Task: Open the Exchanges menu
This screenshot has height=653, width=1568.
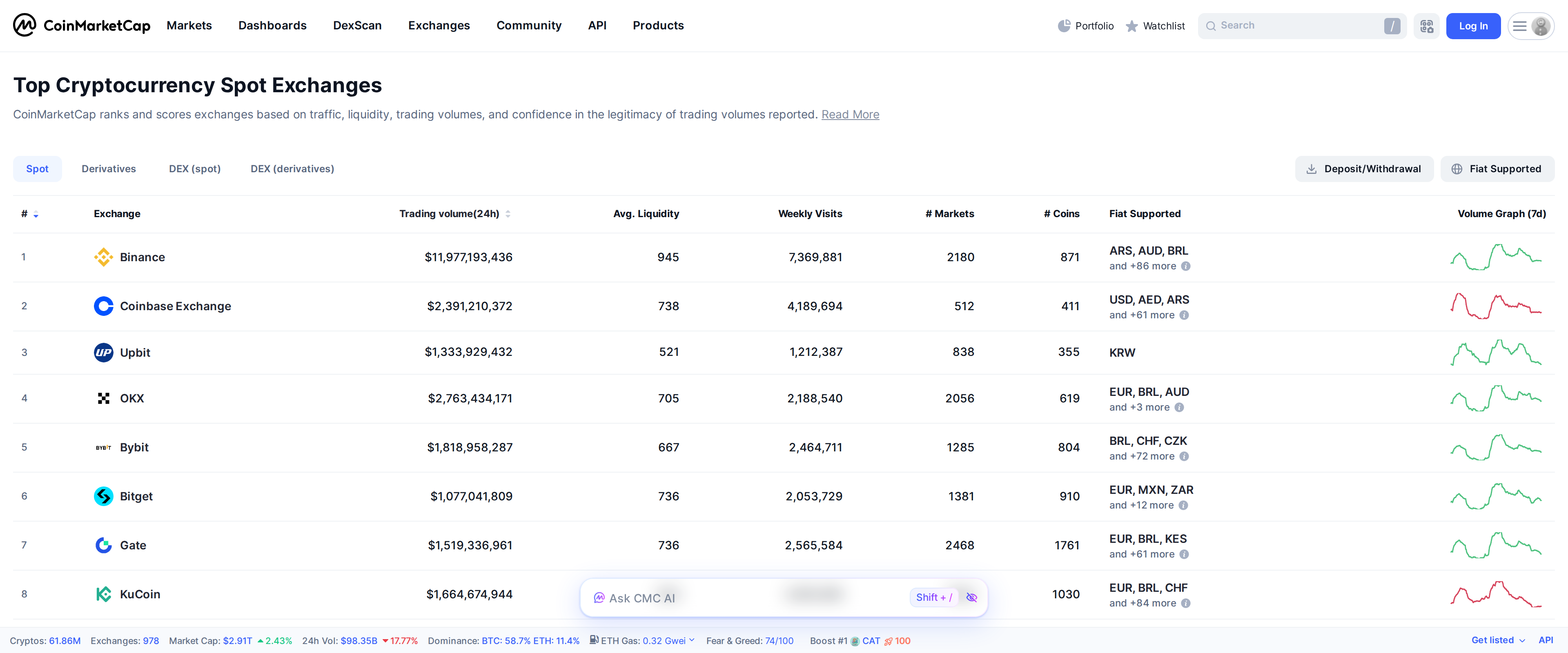Action: (439, 26)
